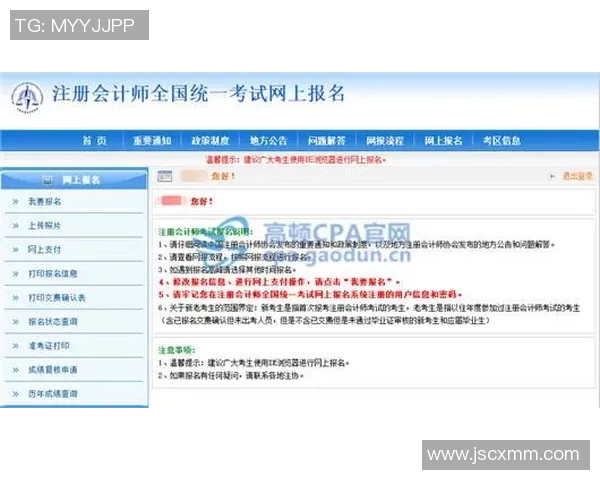Click instruction line 2 about 网报流程

coord(234,257)
